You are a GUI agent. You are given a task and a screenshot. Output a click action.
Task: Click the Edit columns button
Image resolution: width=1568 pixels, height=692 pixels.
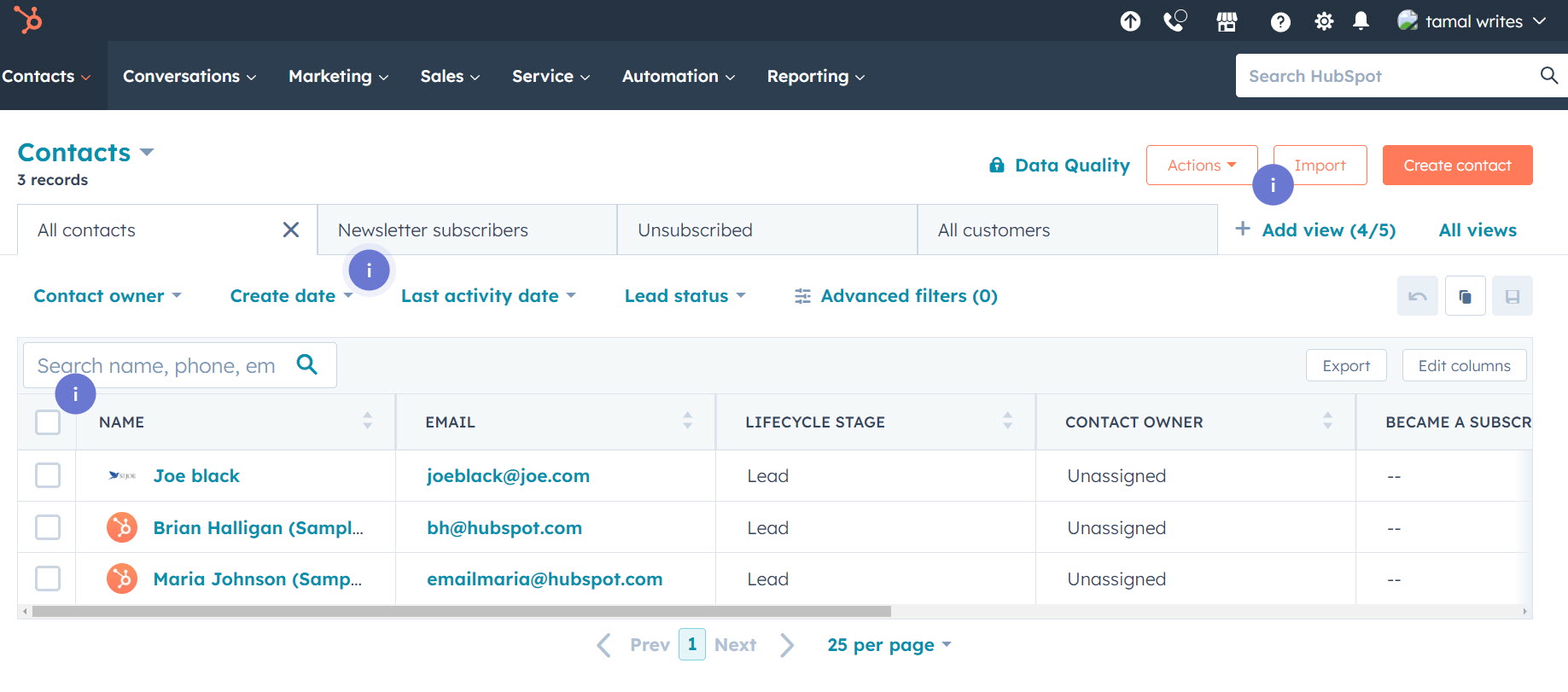tap(1464, 365)
